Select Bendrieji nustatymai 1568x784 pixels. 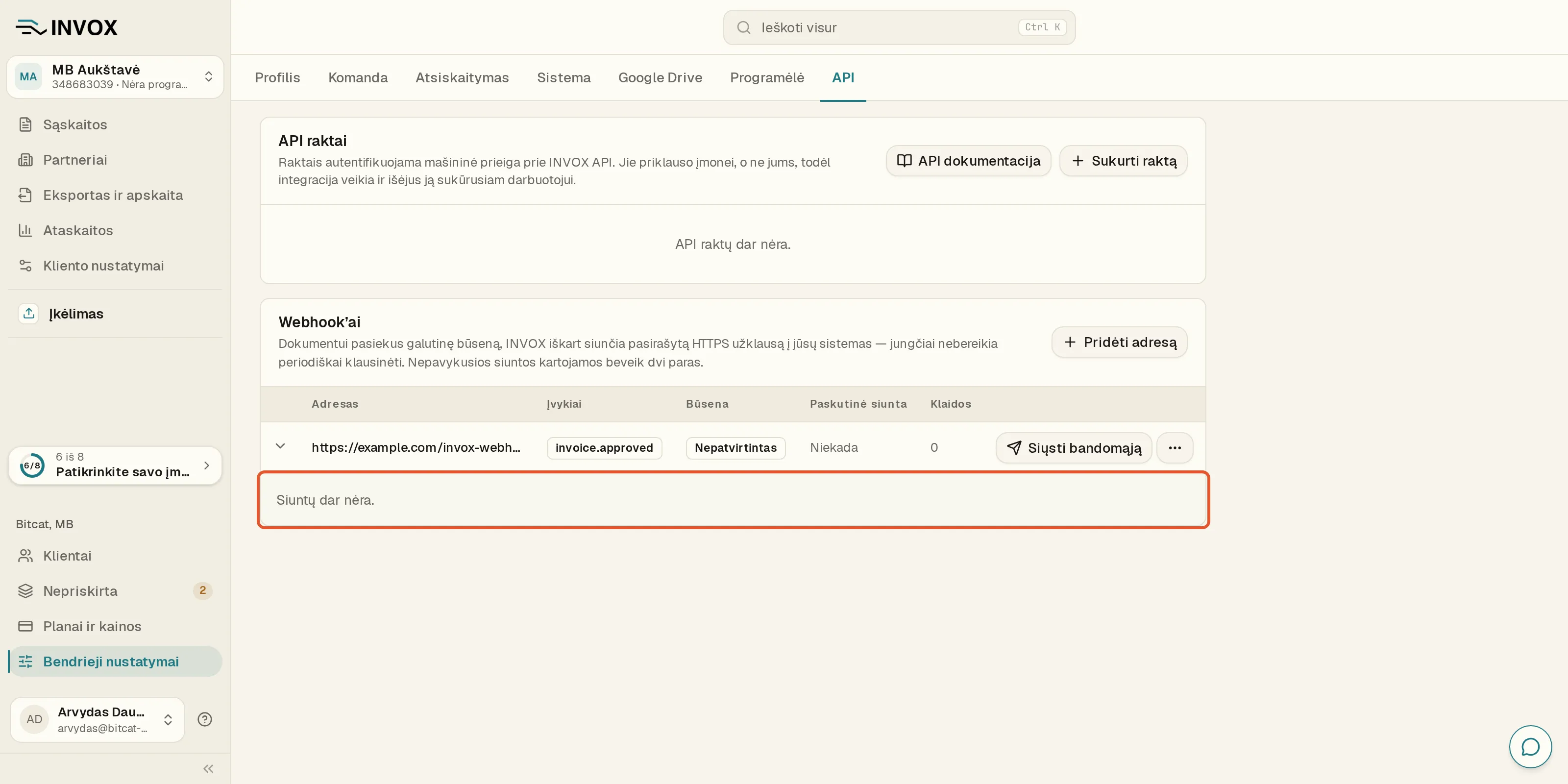point(115,661)
